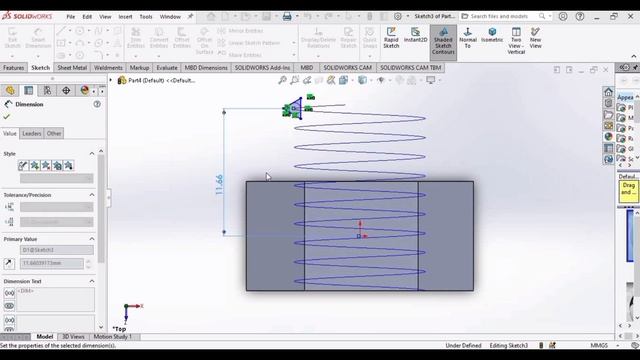Switch to the Evaluate tab
The width and height of the screenshot is (640, 360).
(167, 68)
